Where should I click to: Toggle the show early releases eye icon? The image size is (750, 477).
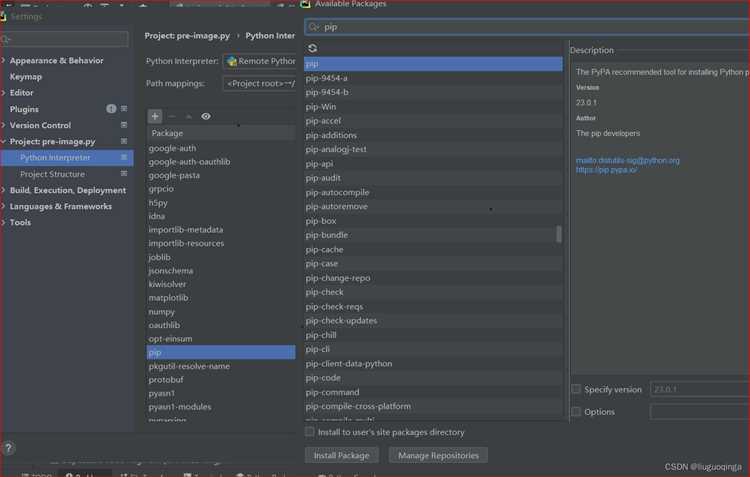[206, 116]
